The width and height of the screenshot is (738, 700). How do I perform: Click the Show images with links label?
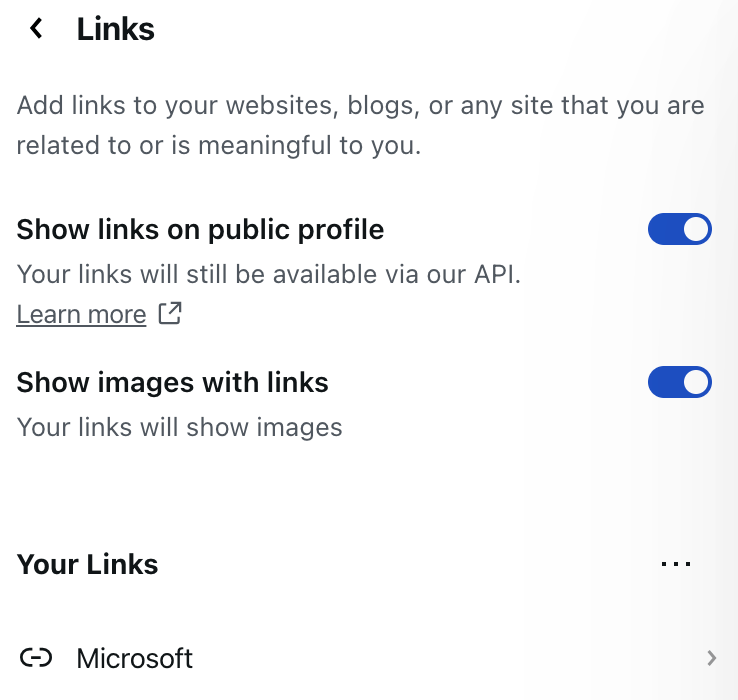tap(173, 382)
